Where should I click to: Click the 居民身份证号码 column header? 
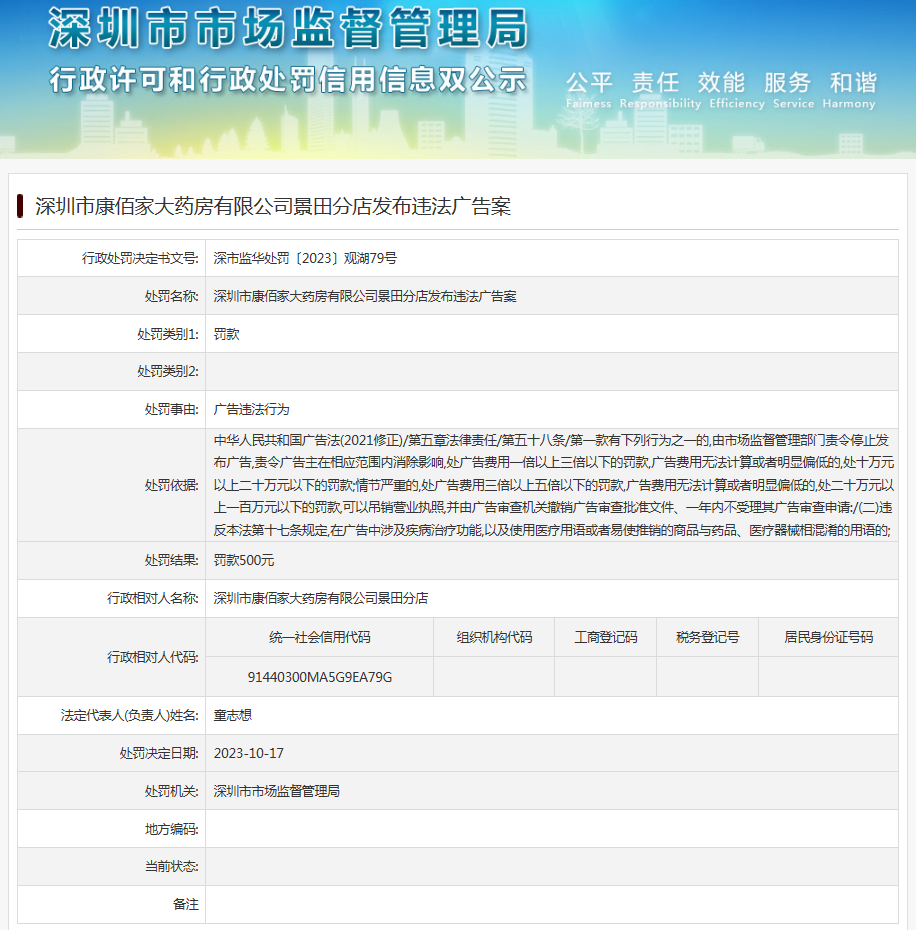829,637
